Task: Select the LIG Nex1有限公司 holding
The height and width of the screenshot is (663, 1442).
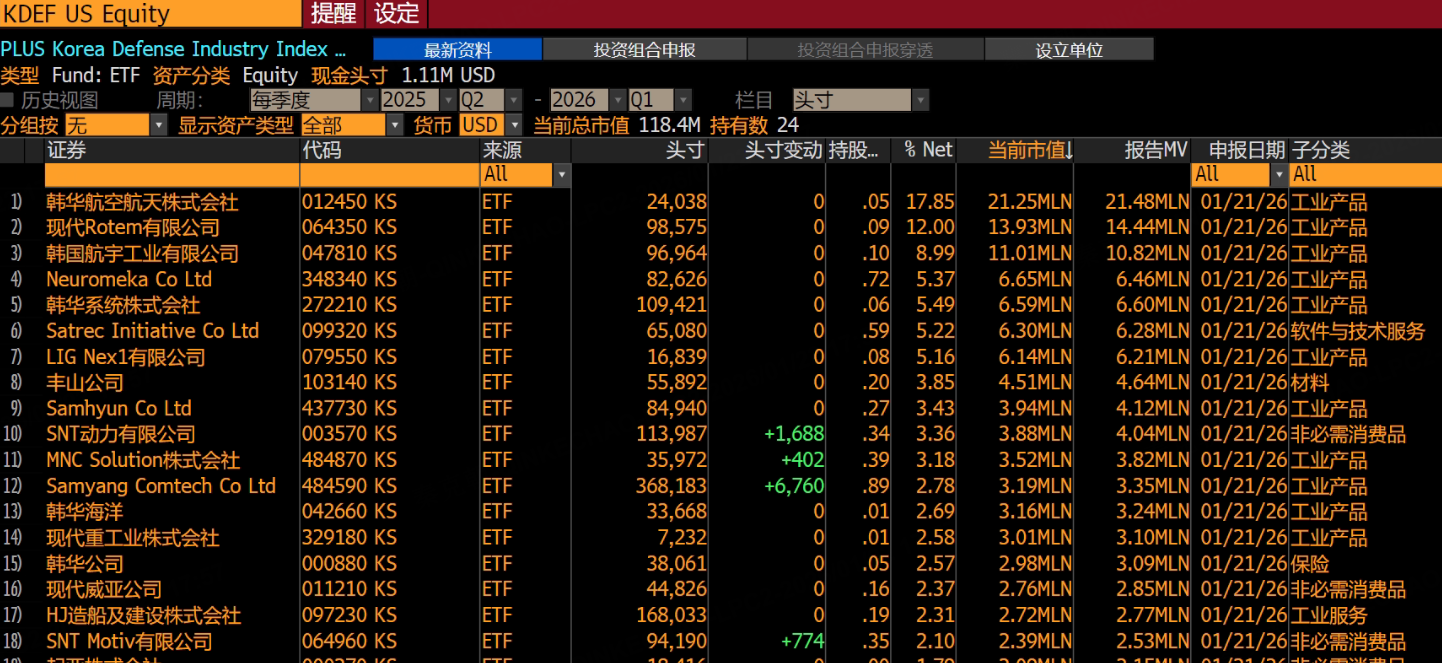Action: (125, 357)
